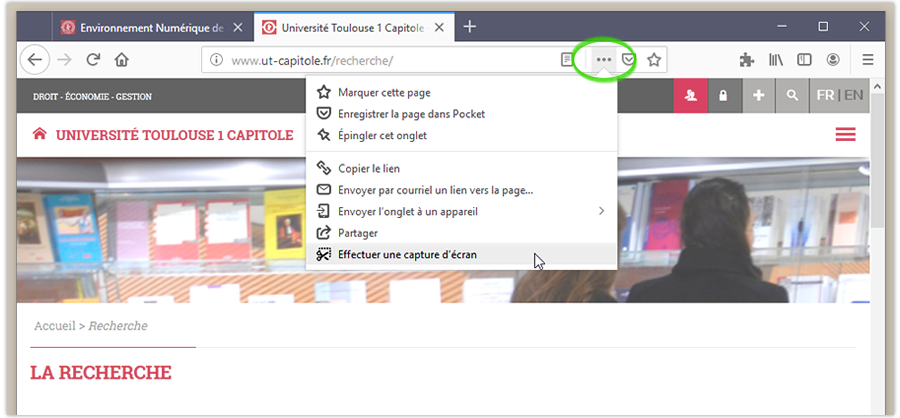
Task: Click the Recherche breadcrumb text
Action: 118,326
